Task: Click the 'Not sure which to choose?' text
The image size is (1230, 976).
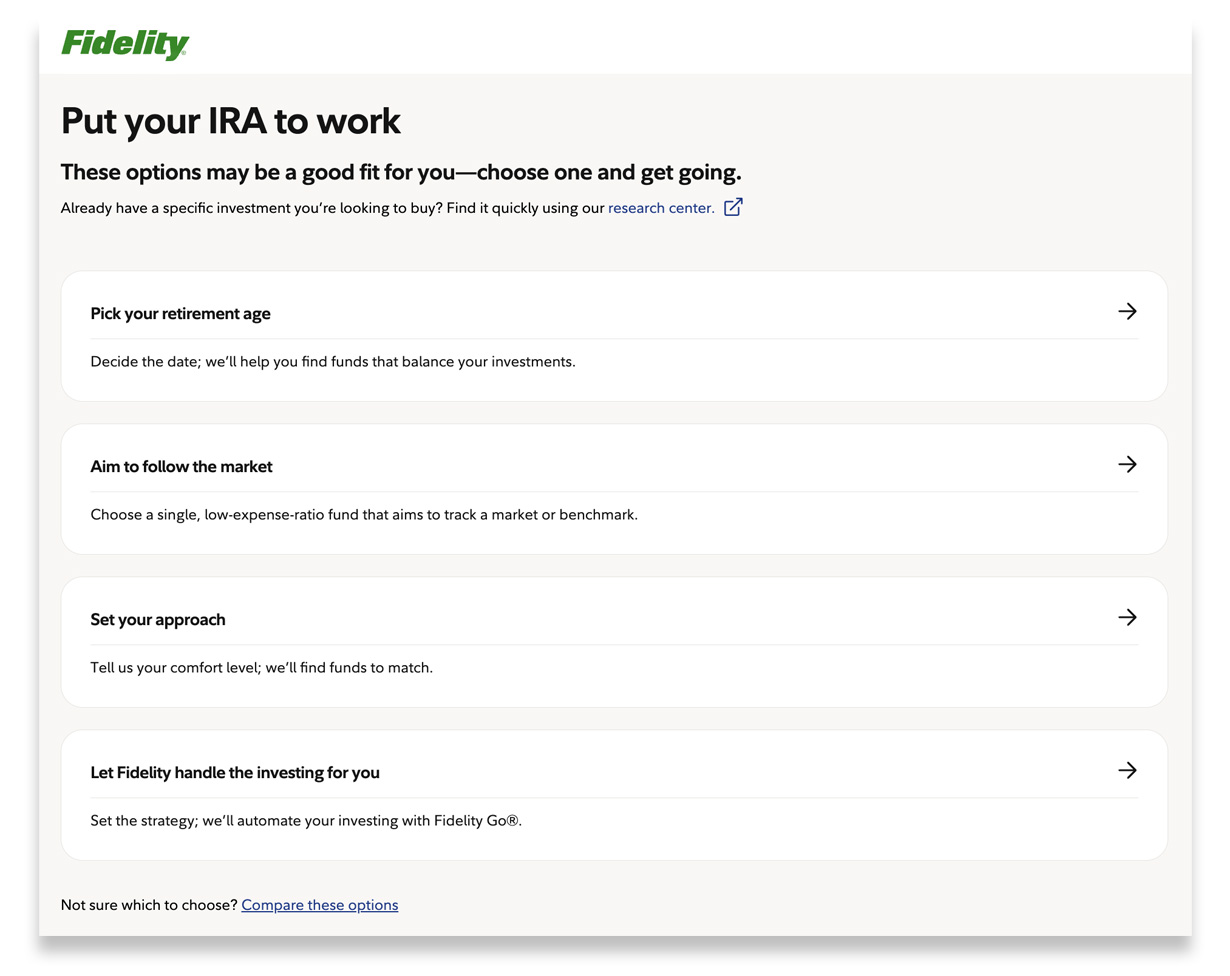Action: tap(149, 905)
